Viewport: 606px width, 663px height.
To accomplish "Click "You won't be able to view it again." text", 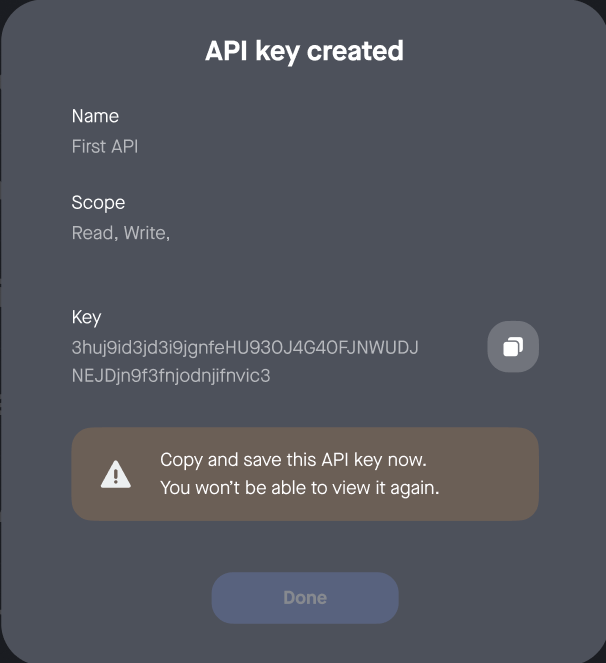I will [300, 489].
